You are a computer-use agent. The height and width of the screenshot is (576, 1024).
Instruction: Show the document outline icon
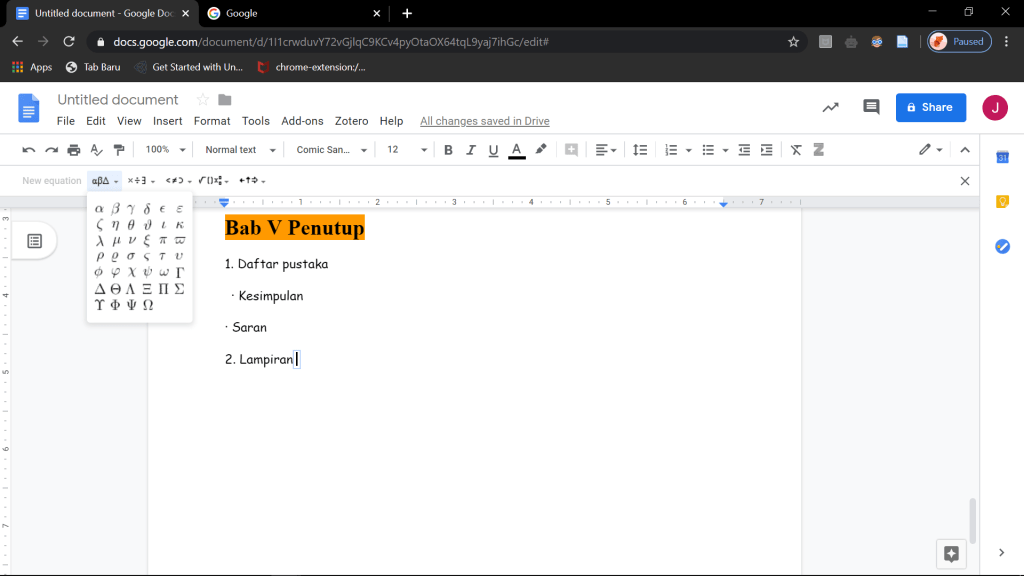[x=34, y=241]
